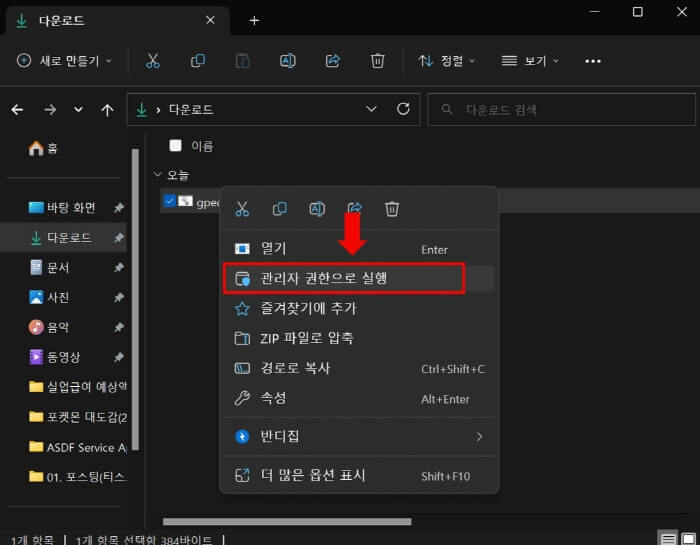This screenshot has width=700, height=545.
Task: Click Cut scissors icon in context menu
Action: coord(242,208)
